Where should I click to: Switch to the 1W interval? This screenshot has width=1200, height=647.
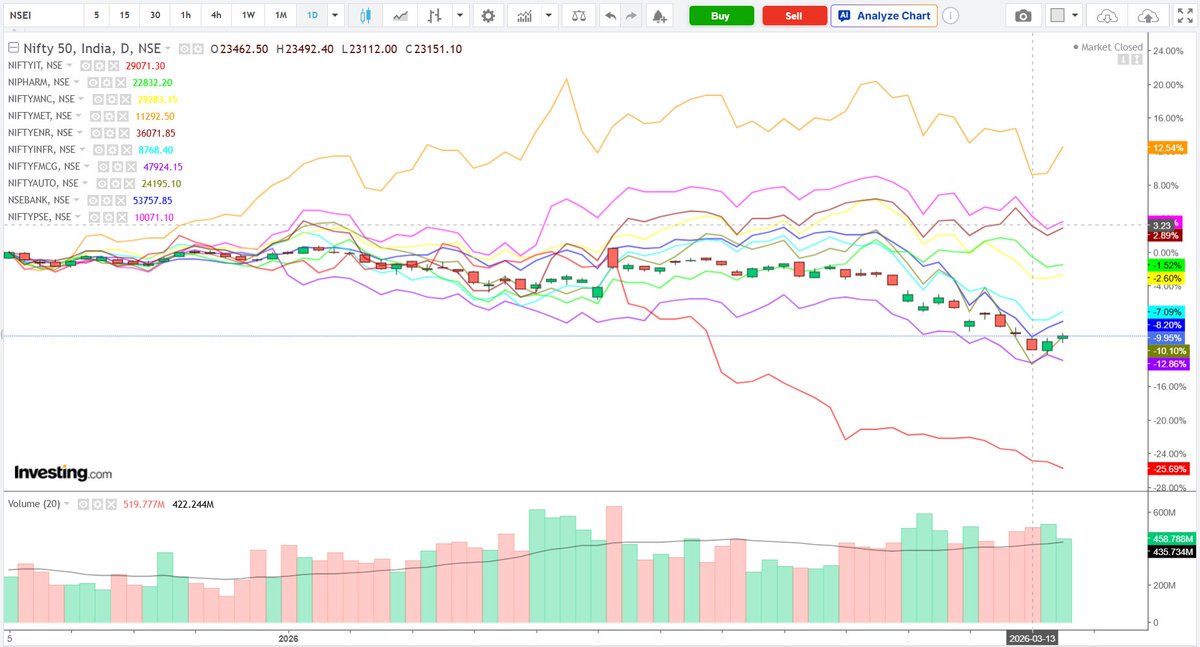pyautogui.click(x=249, y=16)
